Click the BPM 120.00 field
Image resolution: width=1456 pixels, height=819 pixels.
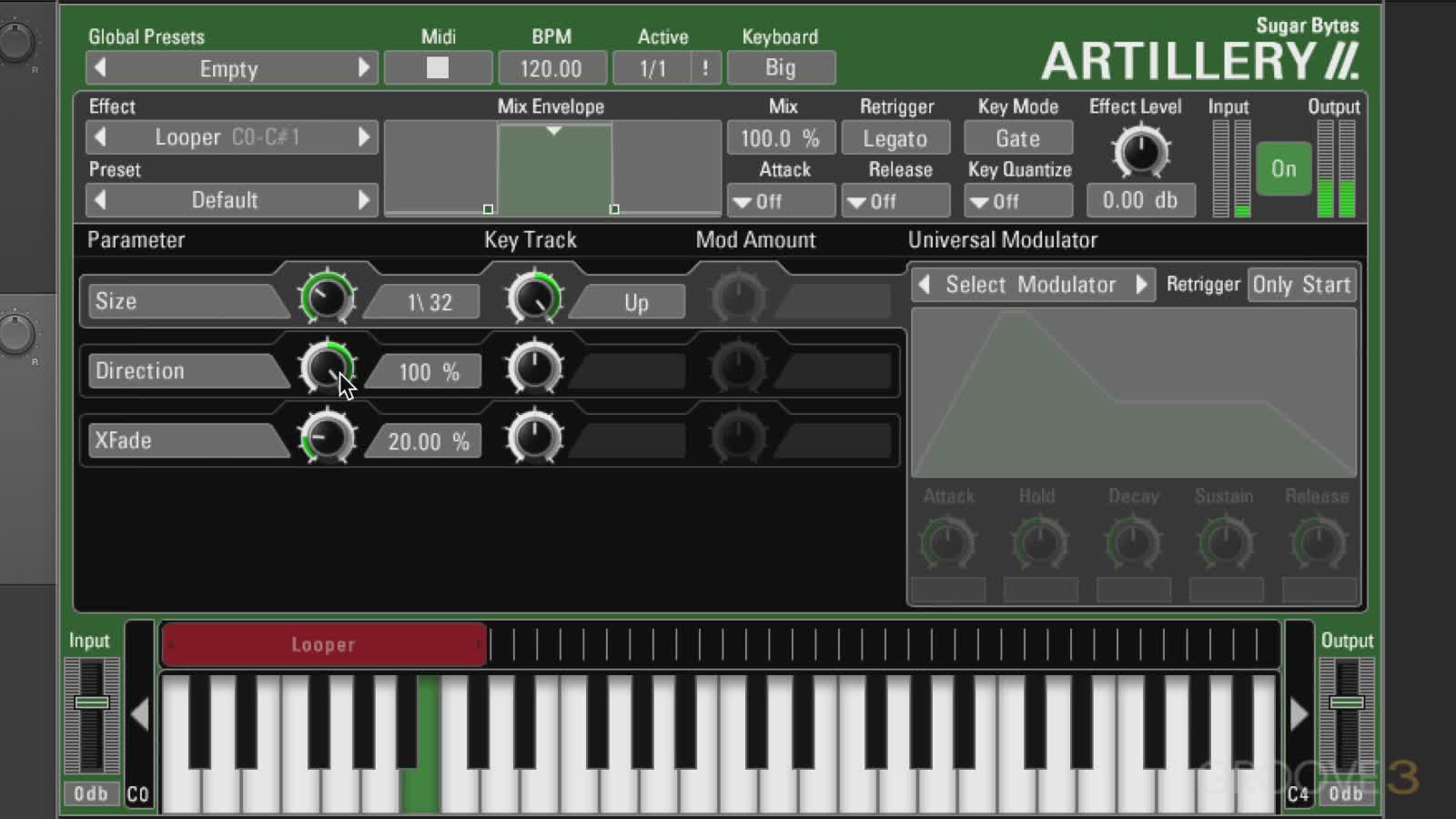point(551,68)
